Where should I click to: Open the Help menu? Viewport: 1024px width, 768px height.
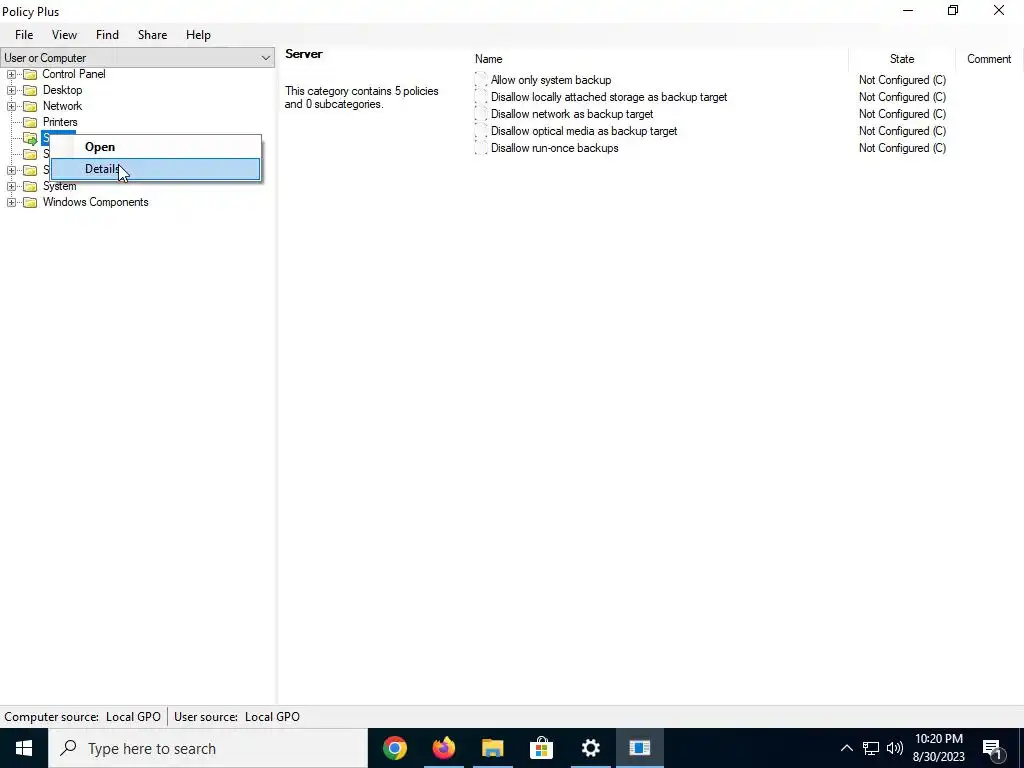(198, 35)
